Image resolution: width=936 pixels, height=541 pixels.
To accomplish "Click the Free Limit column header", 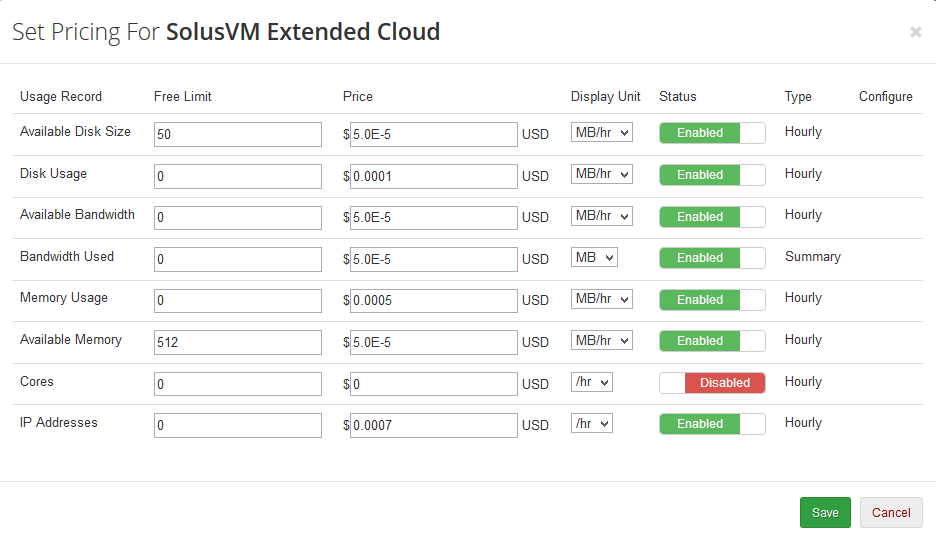I will (x=183, y=96).
